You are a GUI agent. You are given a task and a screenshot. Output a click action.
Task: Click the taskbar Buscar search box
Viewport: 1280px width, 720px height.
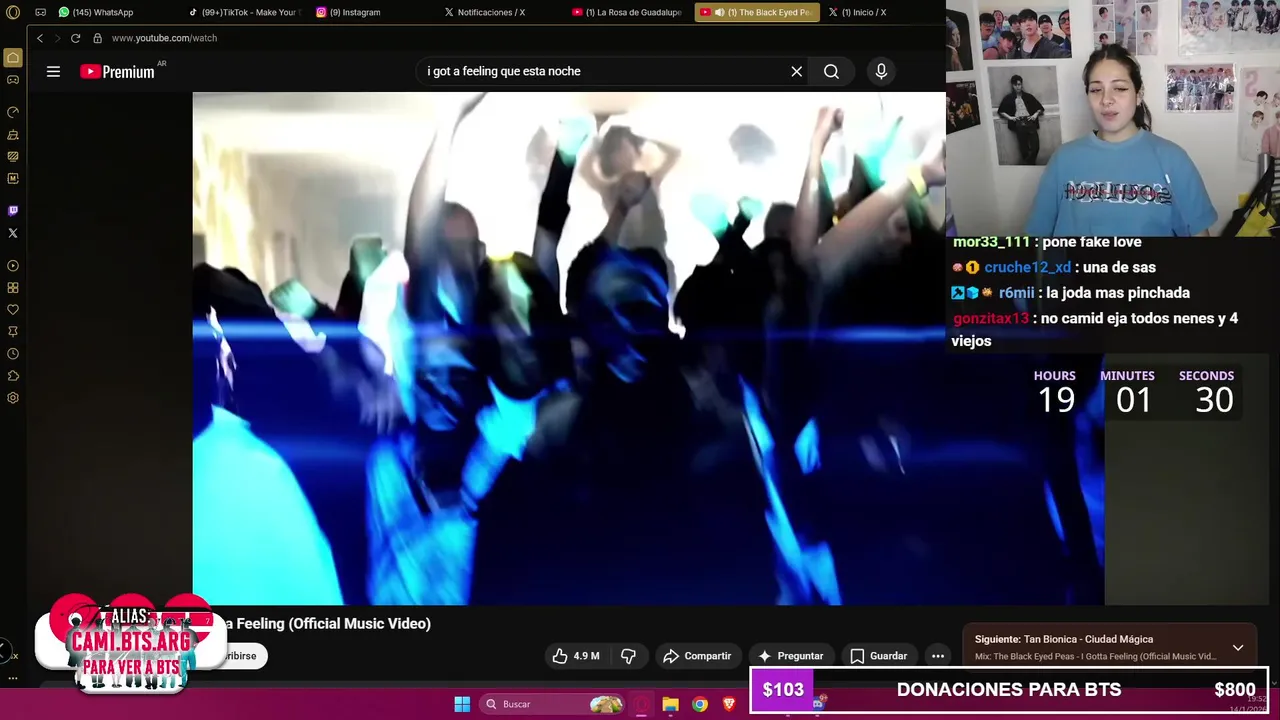pyautogui.click(x=553, y=704)
